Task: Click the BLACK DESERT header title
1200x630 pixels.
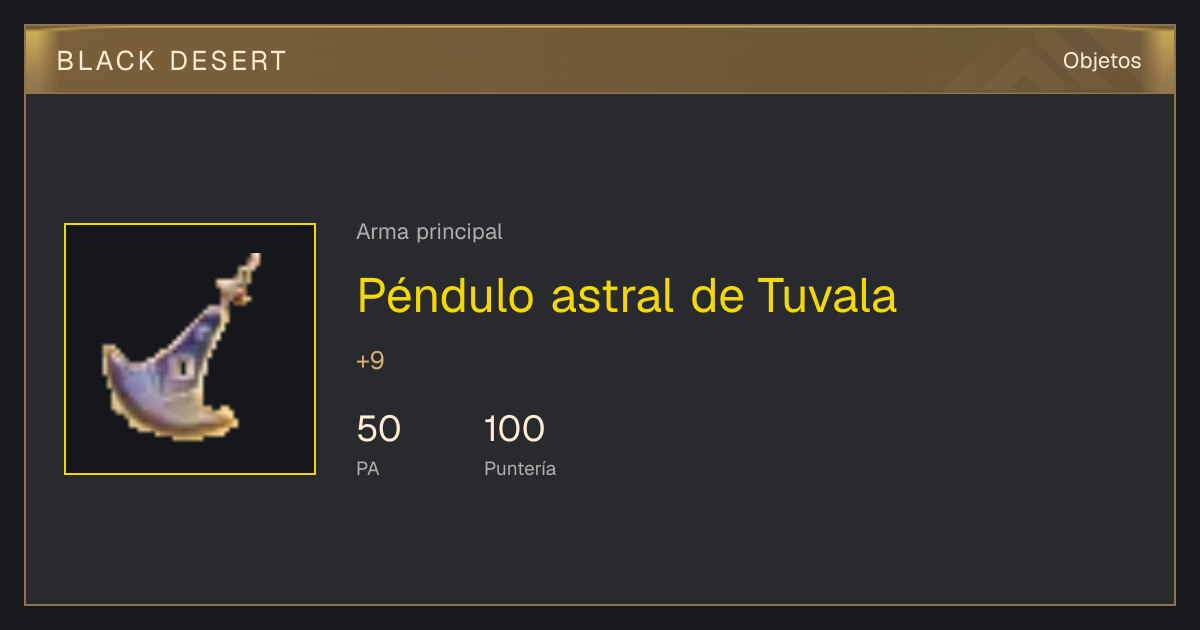Action: click(172, 61)
